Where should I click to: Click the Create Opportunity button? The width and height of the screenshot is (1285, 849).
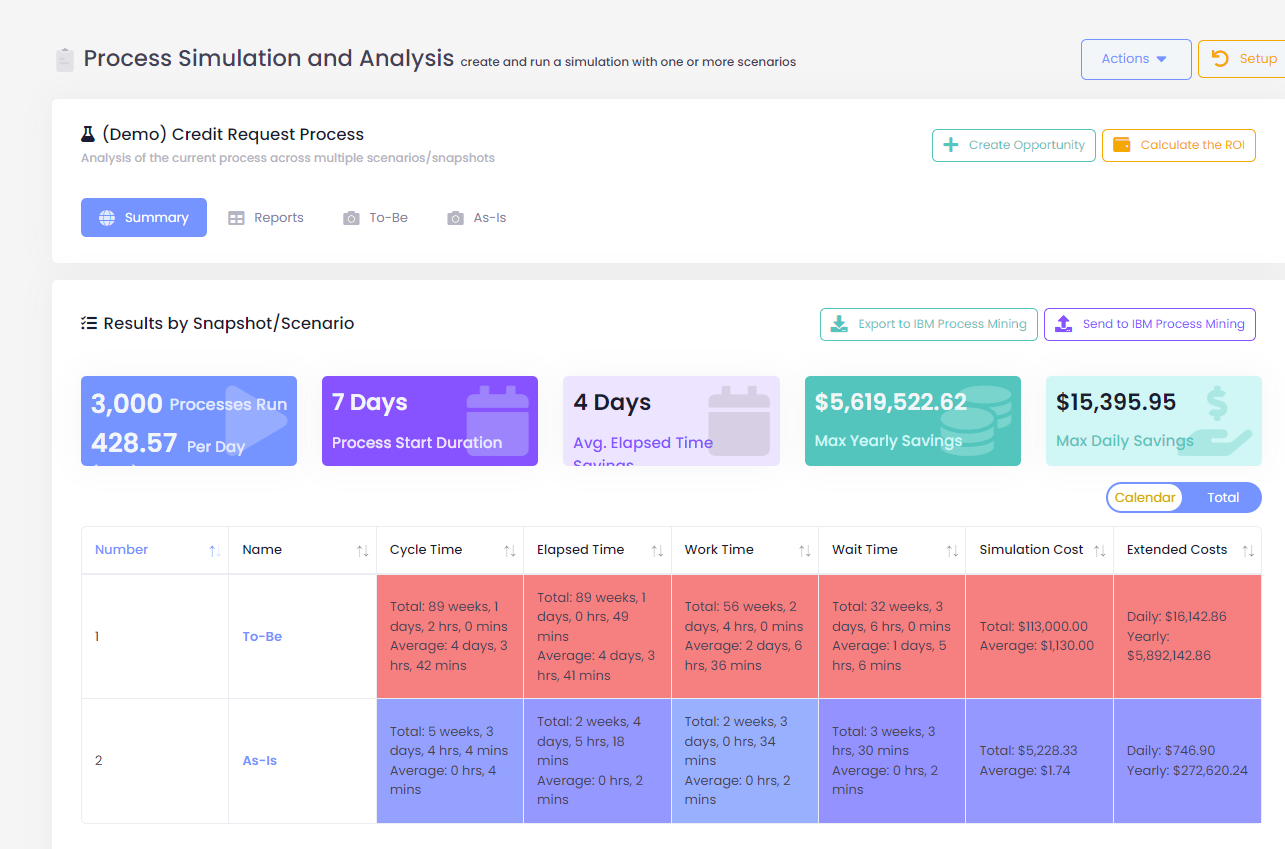(1013, 145)
